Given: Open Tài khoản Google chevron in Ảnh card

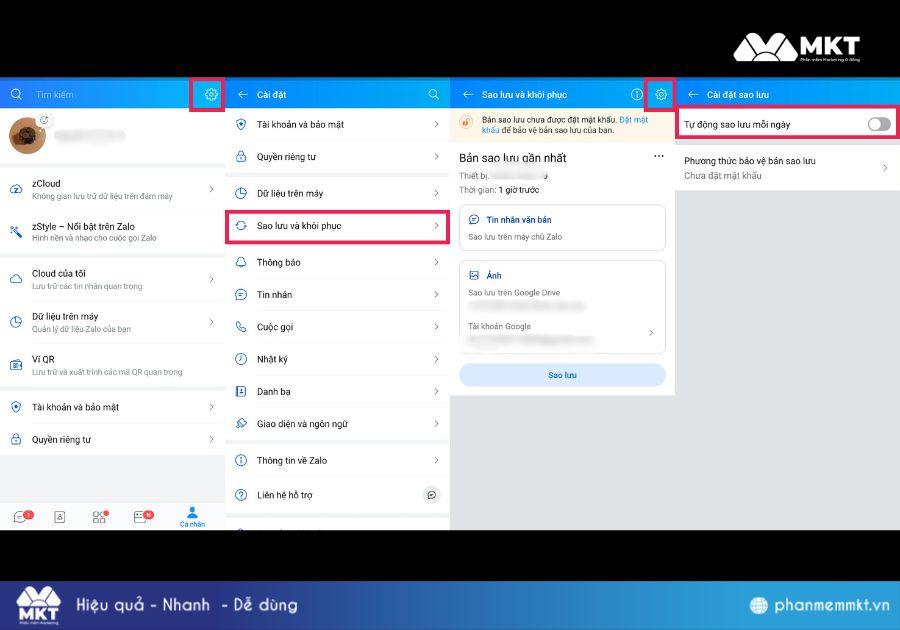Looking at the screenshot, I should [x=651, y=333].
